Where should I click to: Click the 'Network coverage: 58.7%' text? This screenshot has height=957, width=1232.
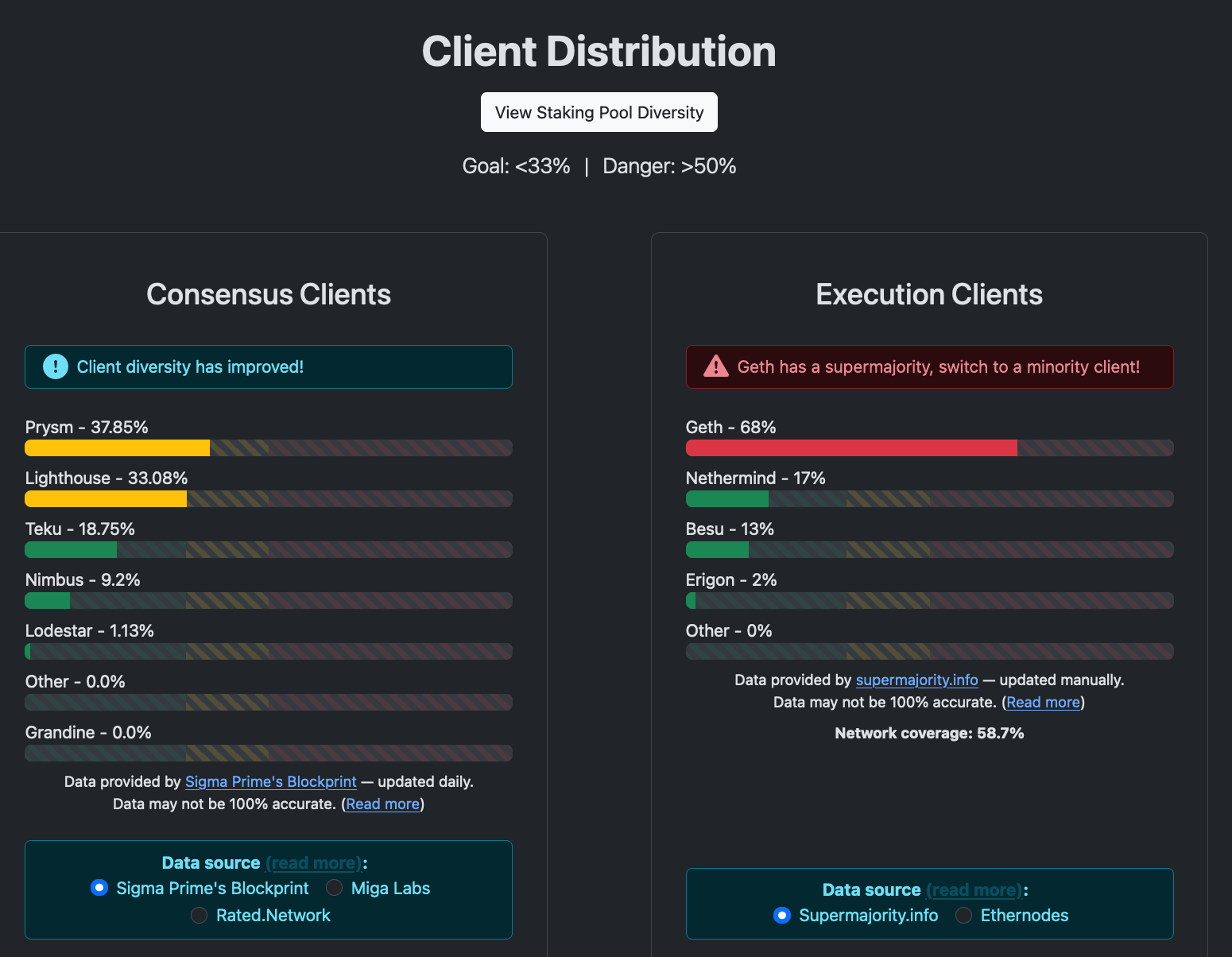click(929, 733)
